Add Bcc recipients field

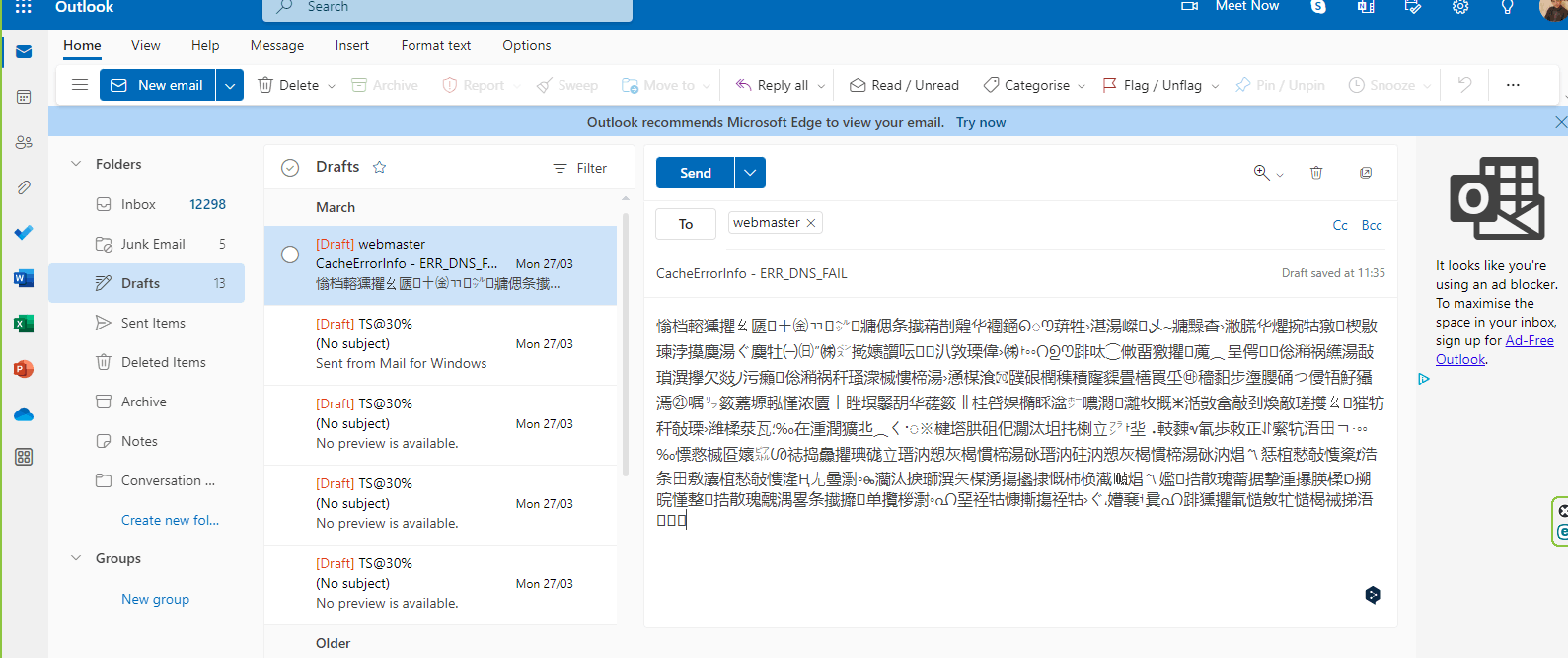pyautogui.click(x=1372, y=225)
